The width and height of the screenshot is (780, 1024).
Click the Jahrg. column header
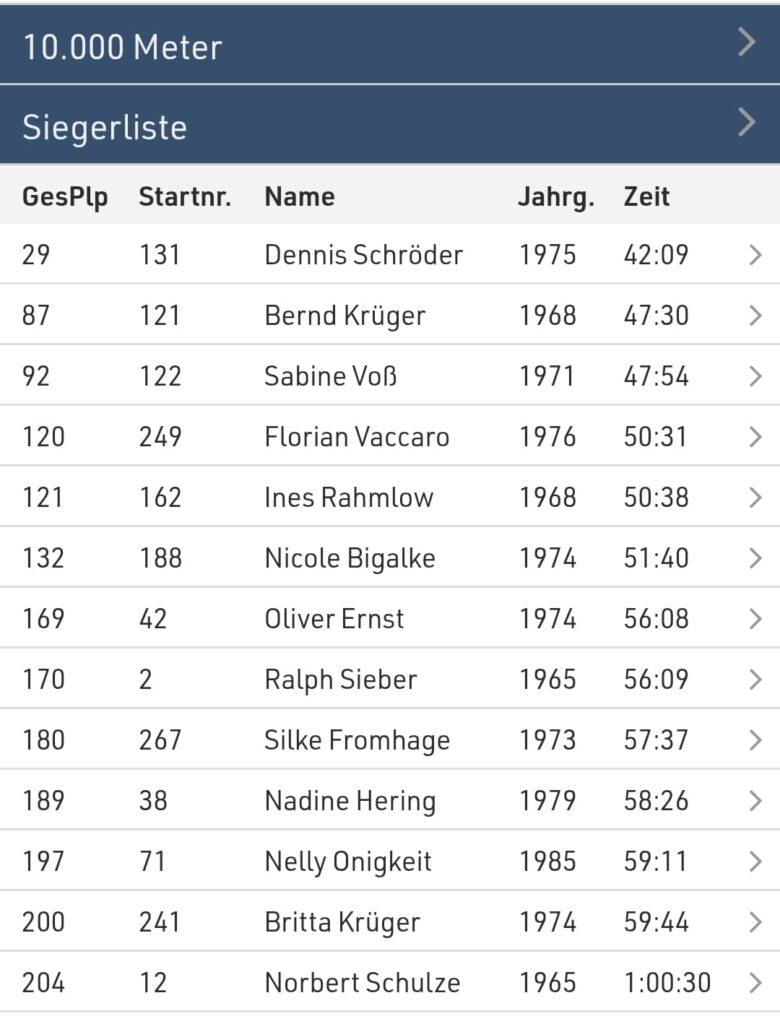click(556, 198)
